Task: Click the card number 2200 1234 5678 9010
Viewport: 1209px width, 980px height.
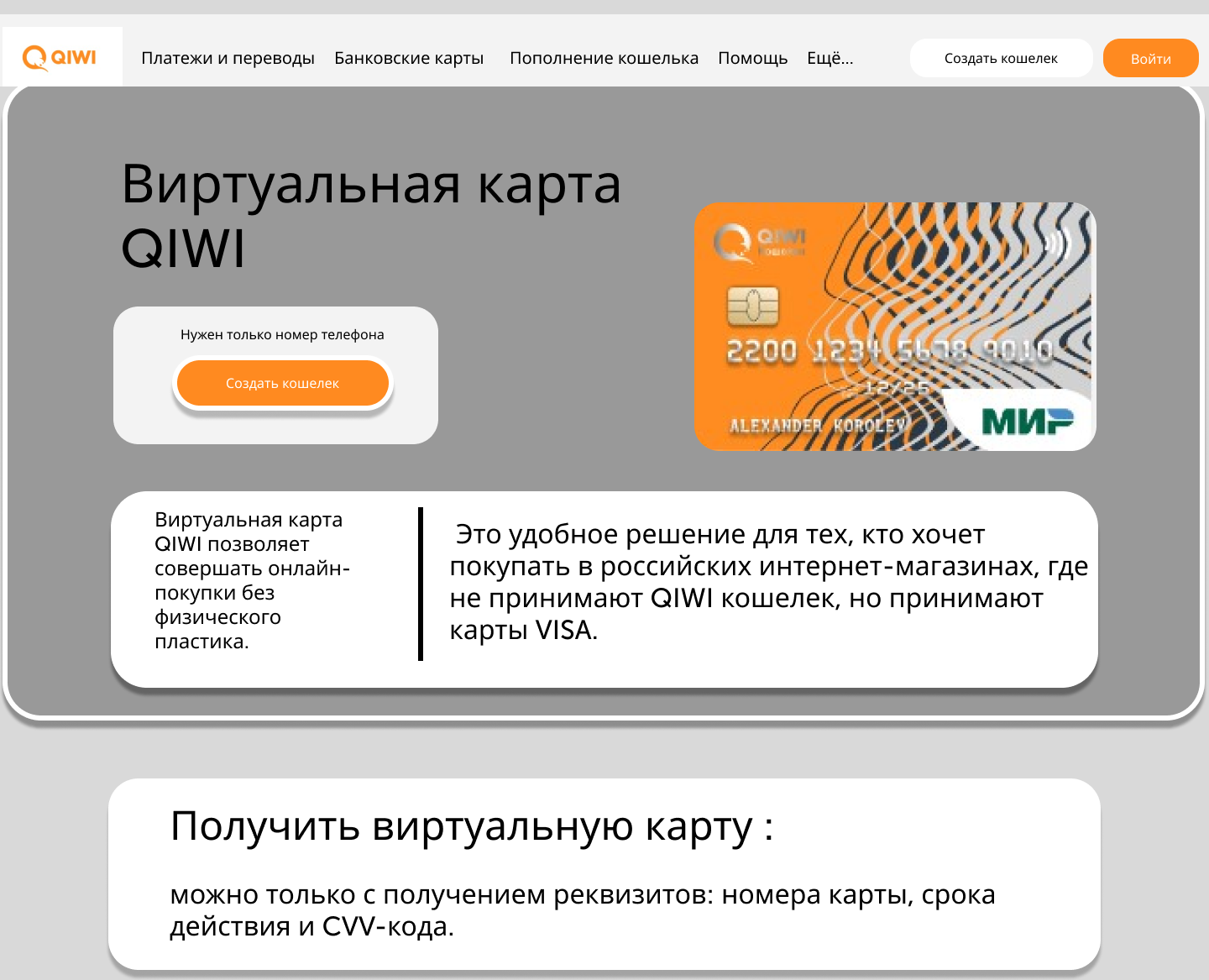Action: [889, 350]
